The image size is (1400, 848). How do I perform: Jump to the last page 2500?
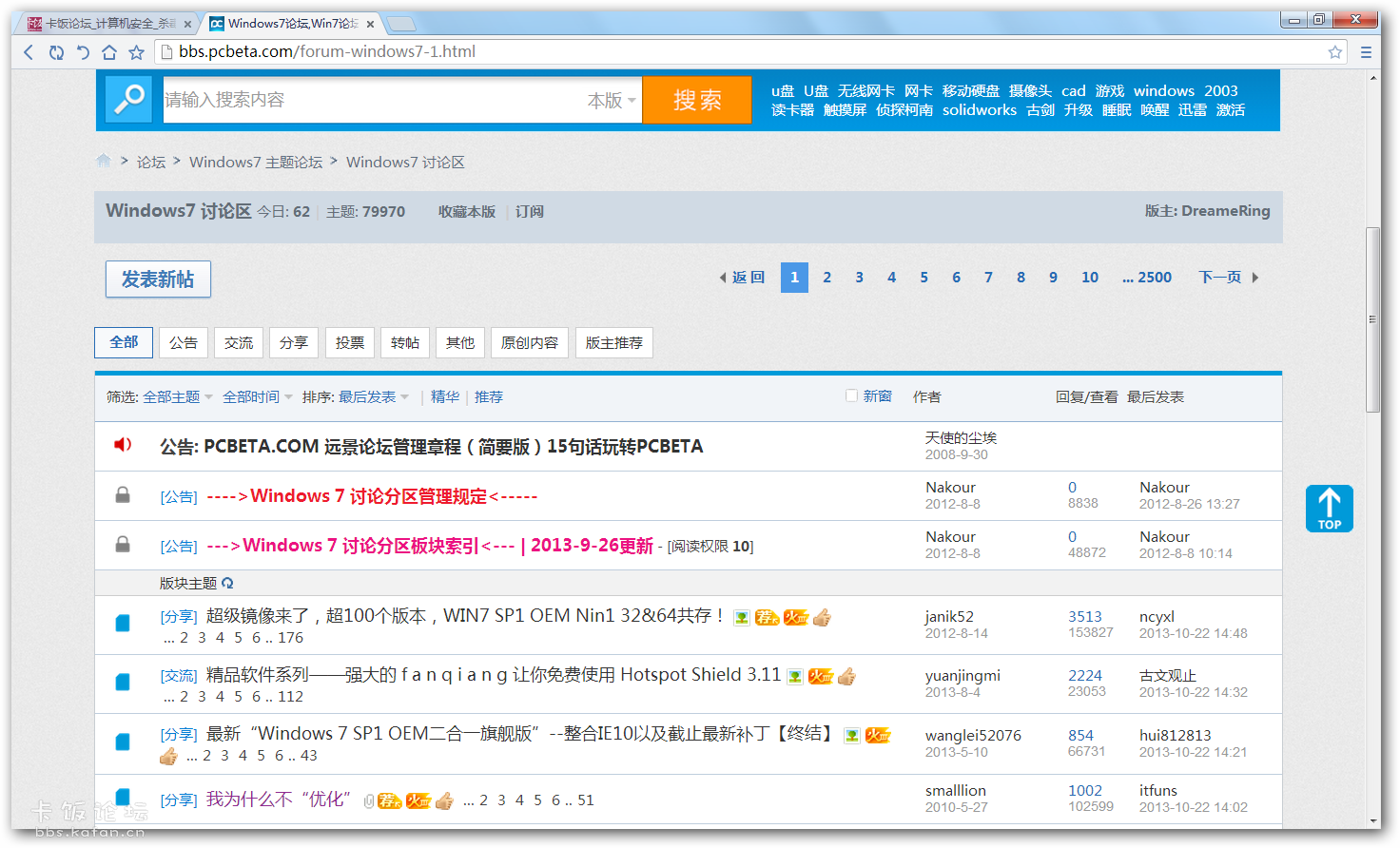point(1147,278)
